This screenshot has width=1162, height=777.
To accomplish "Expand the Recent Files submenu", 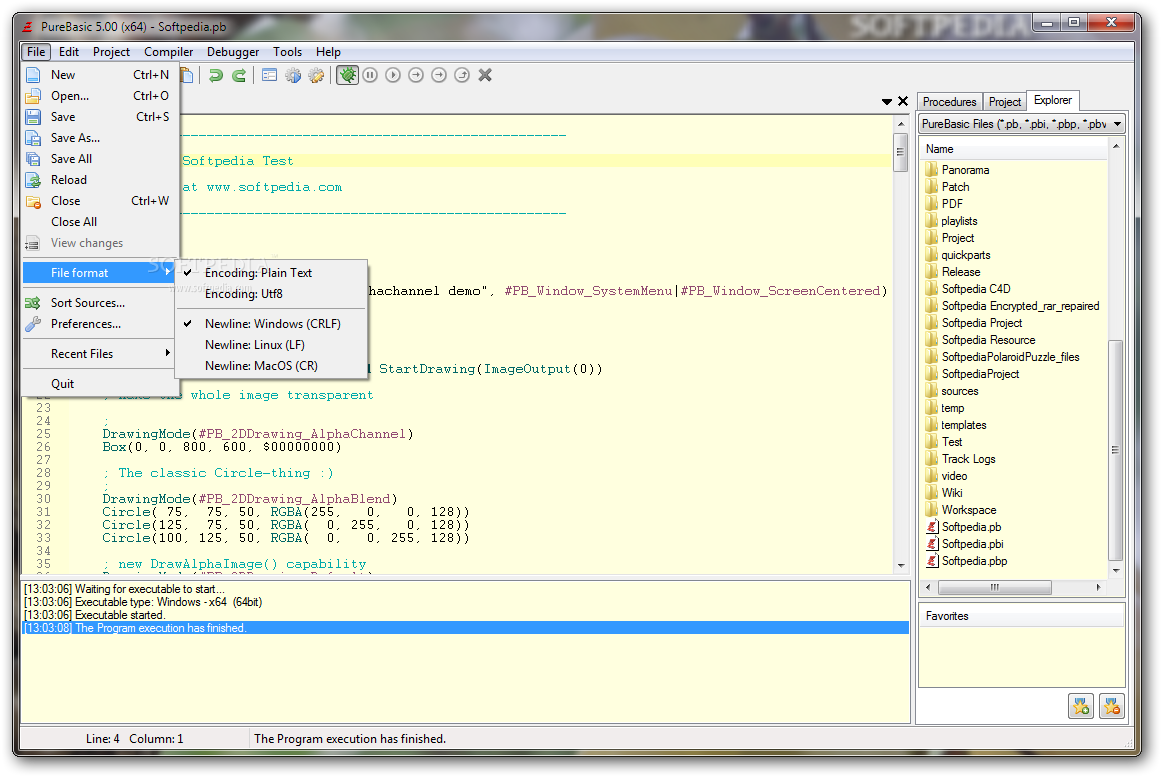I will (99, 354).
